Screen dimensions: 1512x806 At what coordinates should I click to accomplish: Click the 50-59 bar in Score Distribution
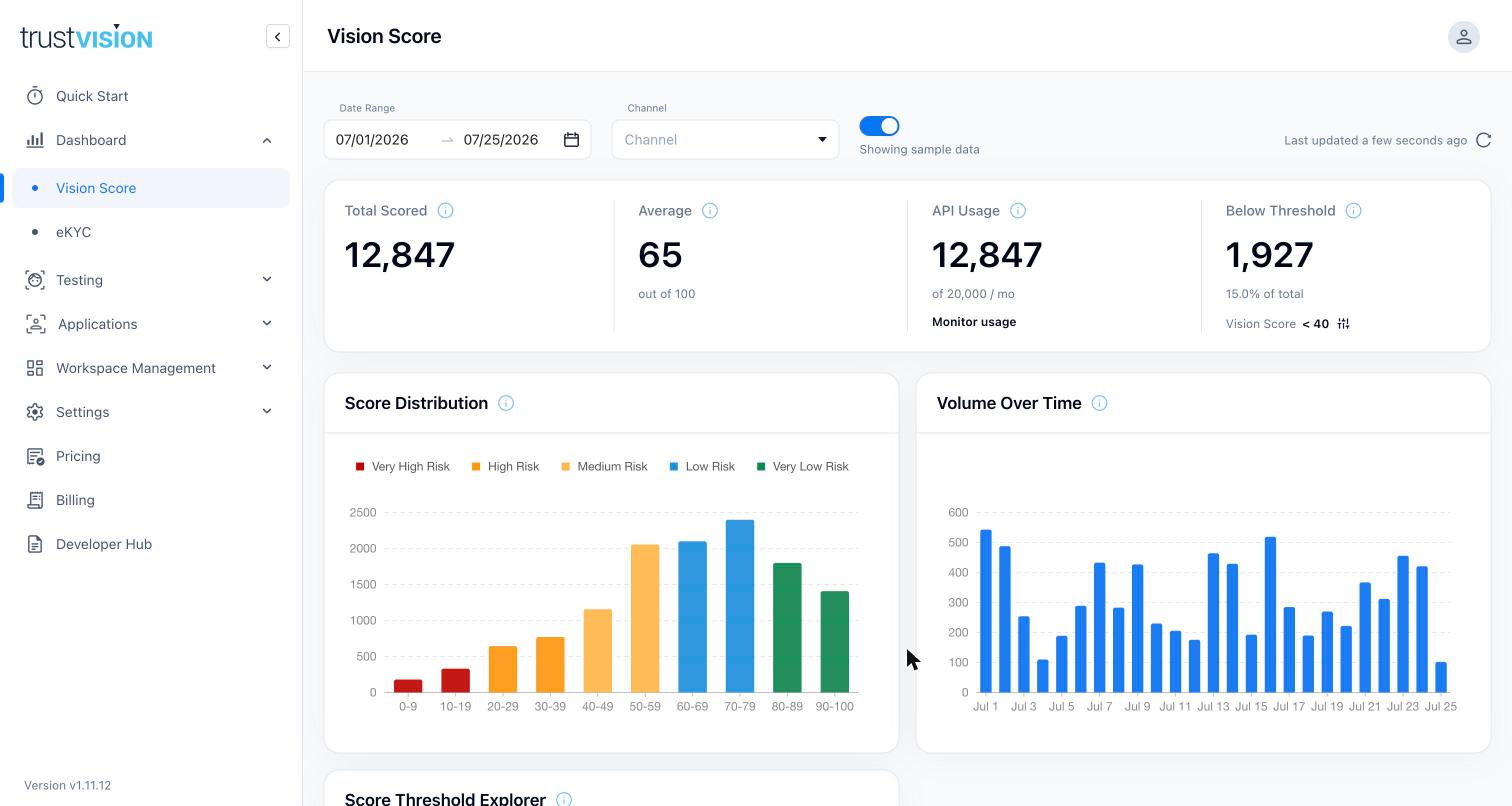[645, 619]
